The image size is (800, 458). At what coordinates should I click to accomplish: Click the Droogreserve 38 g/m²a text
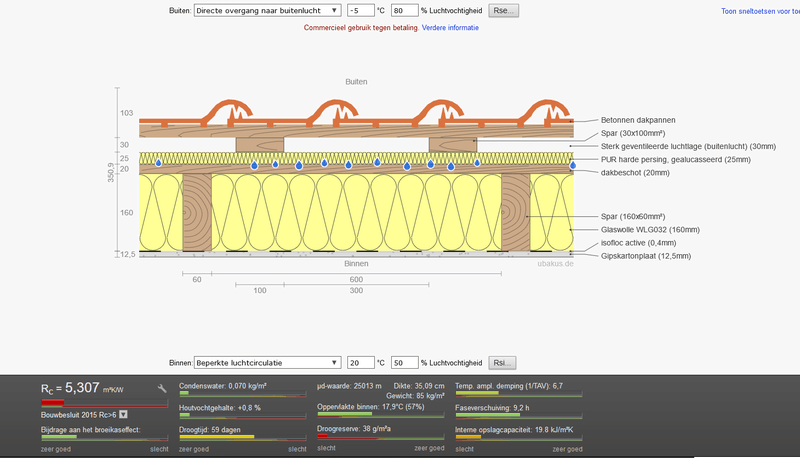click(x=354, y=428)
